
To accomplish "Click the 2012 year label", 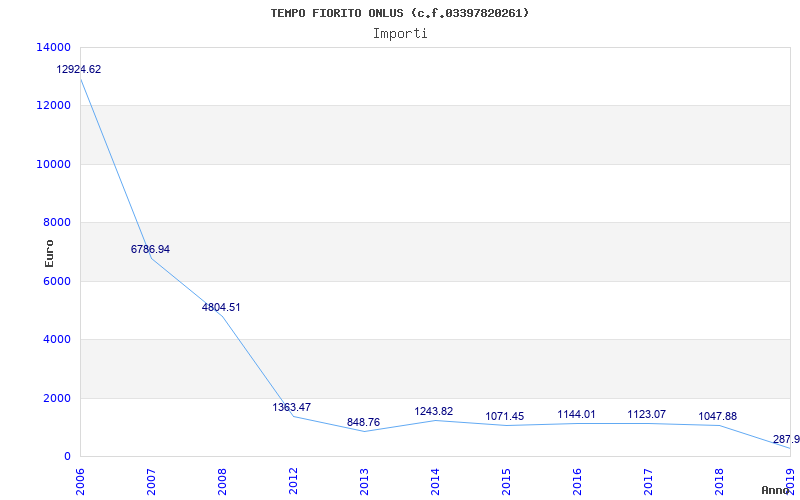I will coord(293,481).
